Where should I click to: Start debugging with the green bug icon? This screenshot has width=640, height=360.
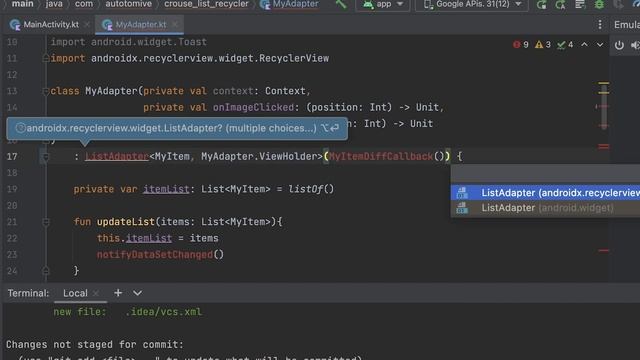pos(599,4)
